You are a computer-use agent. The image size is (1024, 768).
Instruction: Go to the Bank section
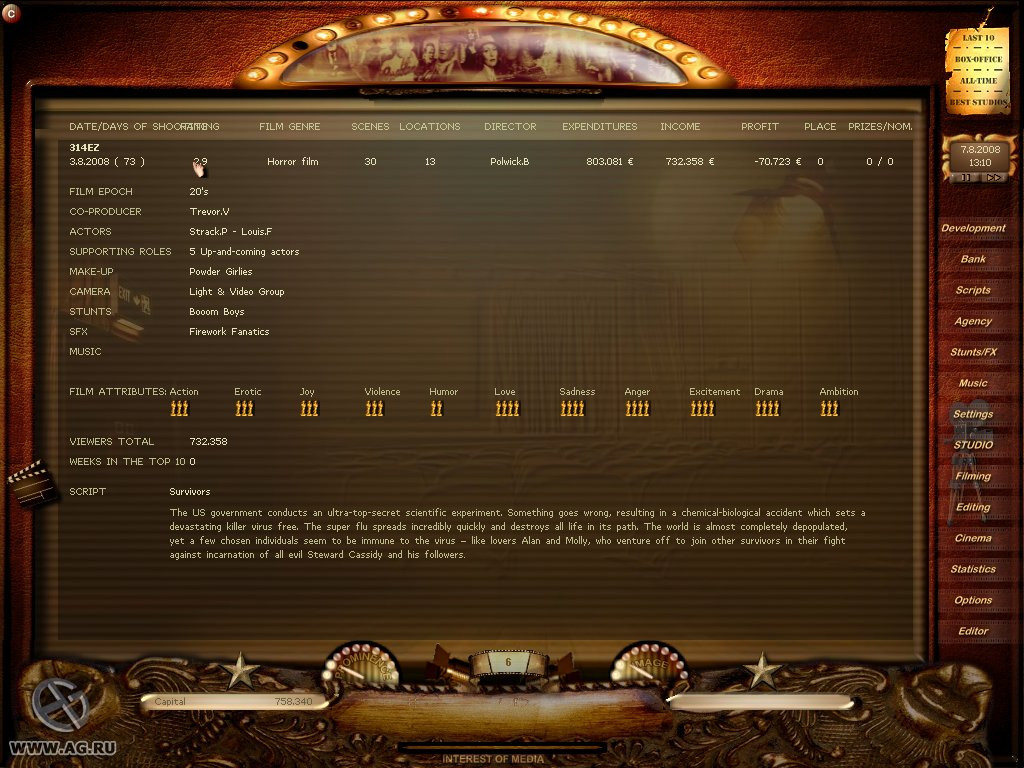tap(973, 259)
